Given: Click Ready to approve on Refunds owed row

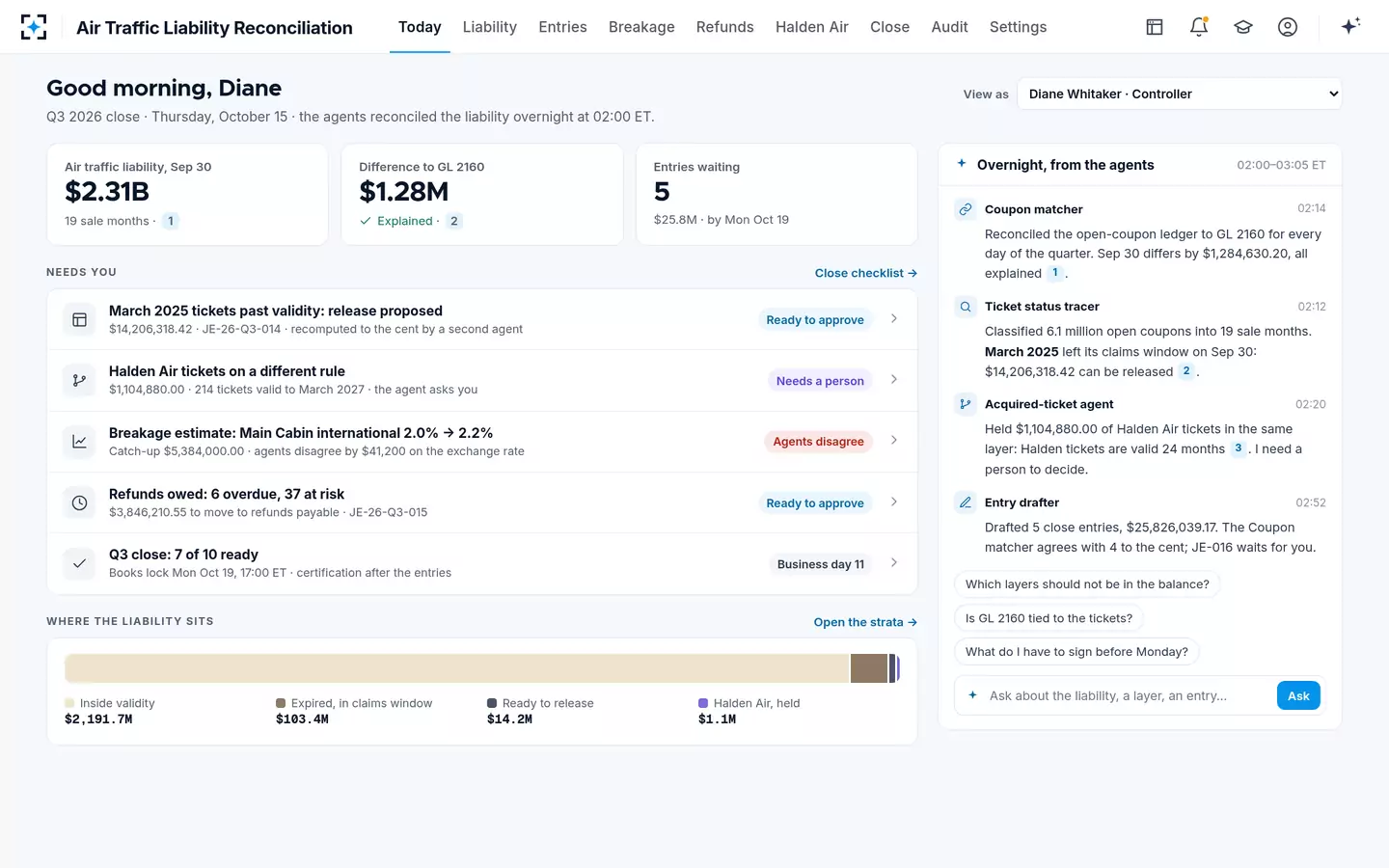Looking at the screenshot, I should pos(815,502).
